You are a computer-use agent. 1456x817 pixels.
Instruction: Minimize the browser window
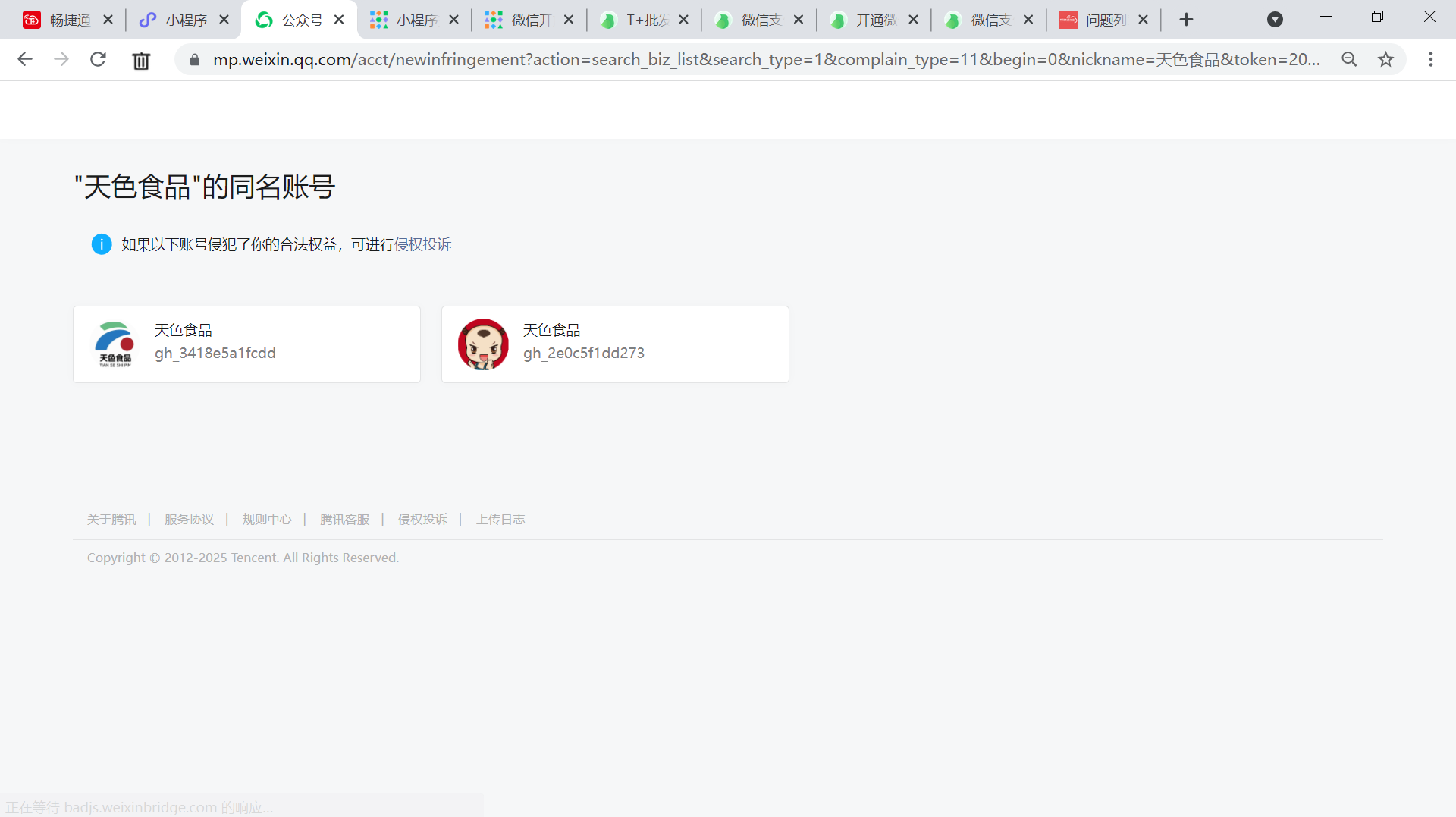click(1326, 17)
